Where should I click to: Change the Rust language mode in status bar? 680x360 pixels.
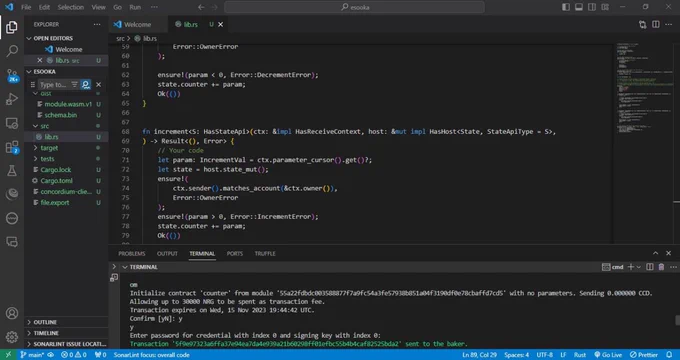pyautogui.click(x=580, y=355)
